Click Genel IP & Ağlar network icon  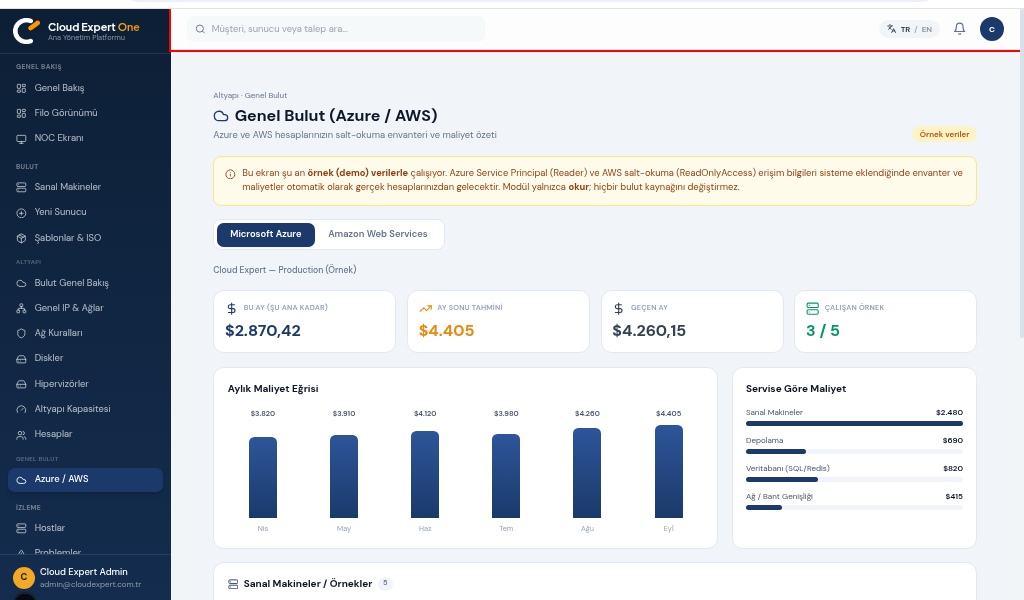[x=22, y=308]
